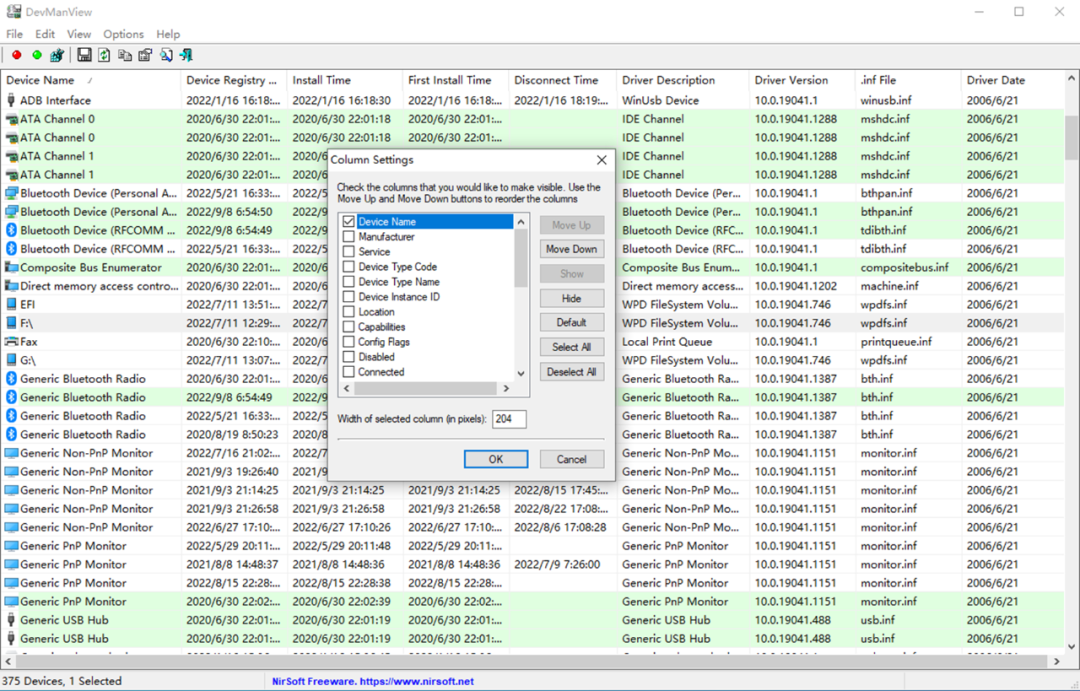Click the find magnifier toolbar icon
The width and height of the screenshot is (1080, 691).
click(165, 55)
